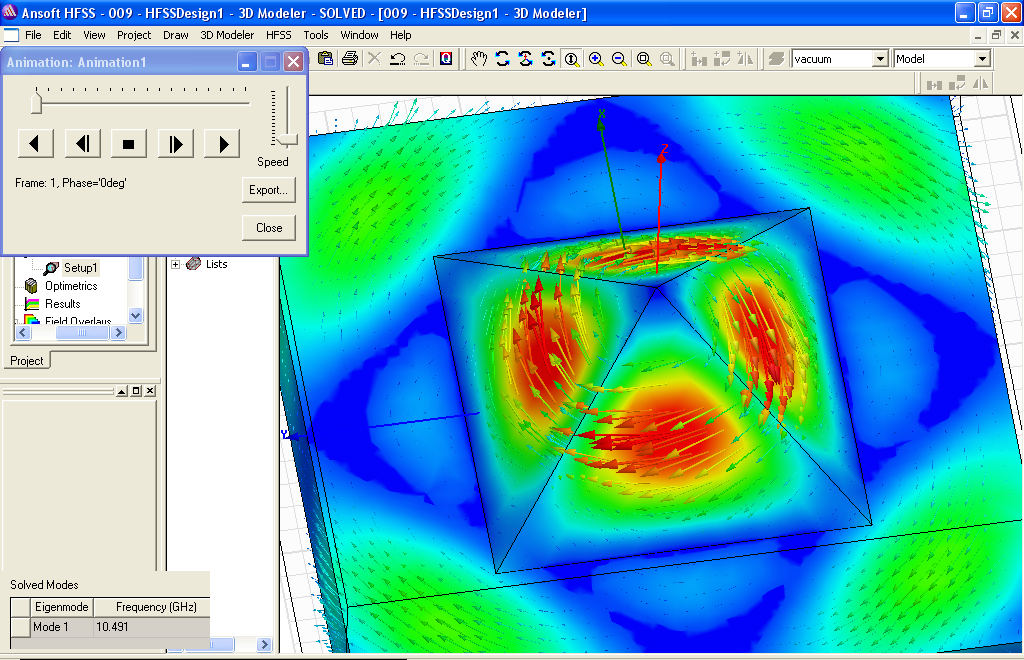Click the Delete X icon
This screenshot has height=660, width=1024.
coord(374,59)
